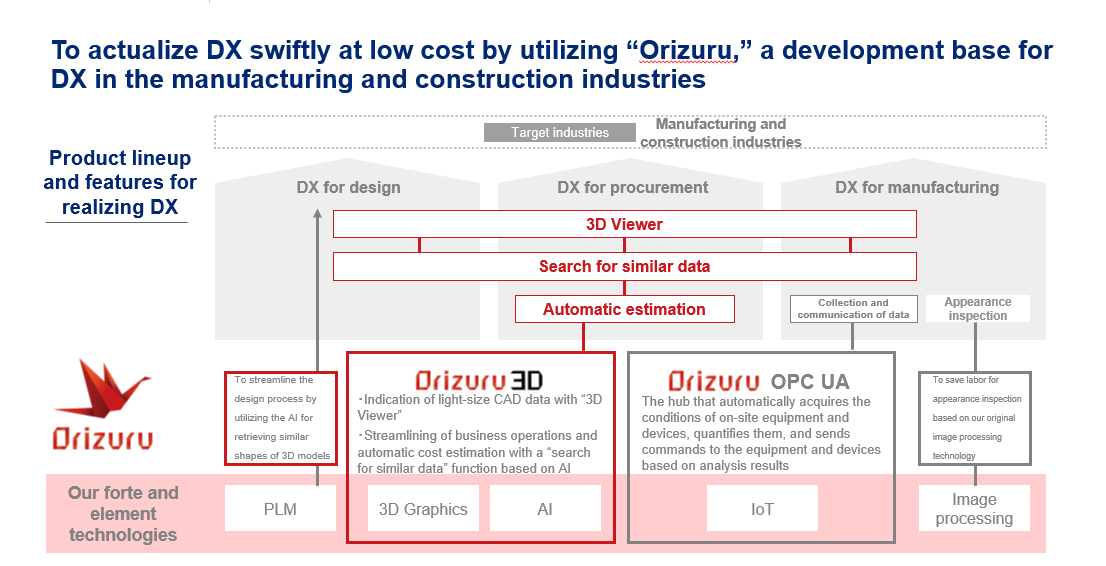Click the Orizuru OPC UA logo
1106x566 pixels.
(x=759, y=381)
